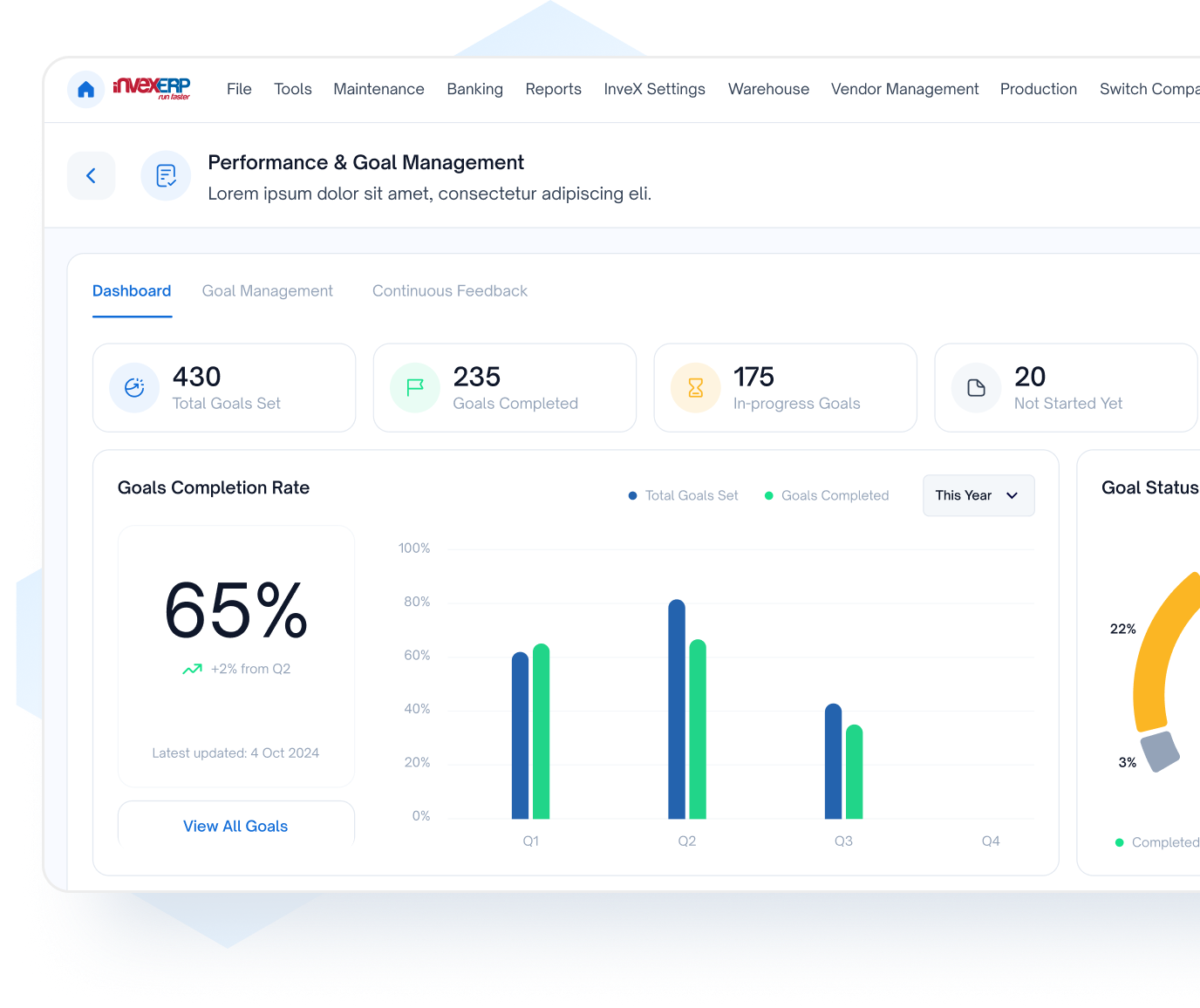1200x1008 pixels.
Task: Click the In-progress Goals hourglass icon
Action: click(x=696, y=388)
